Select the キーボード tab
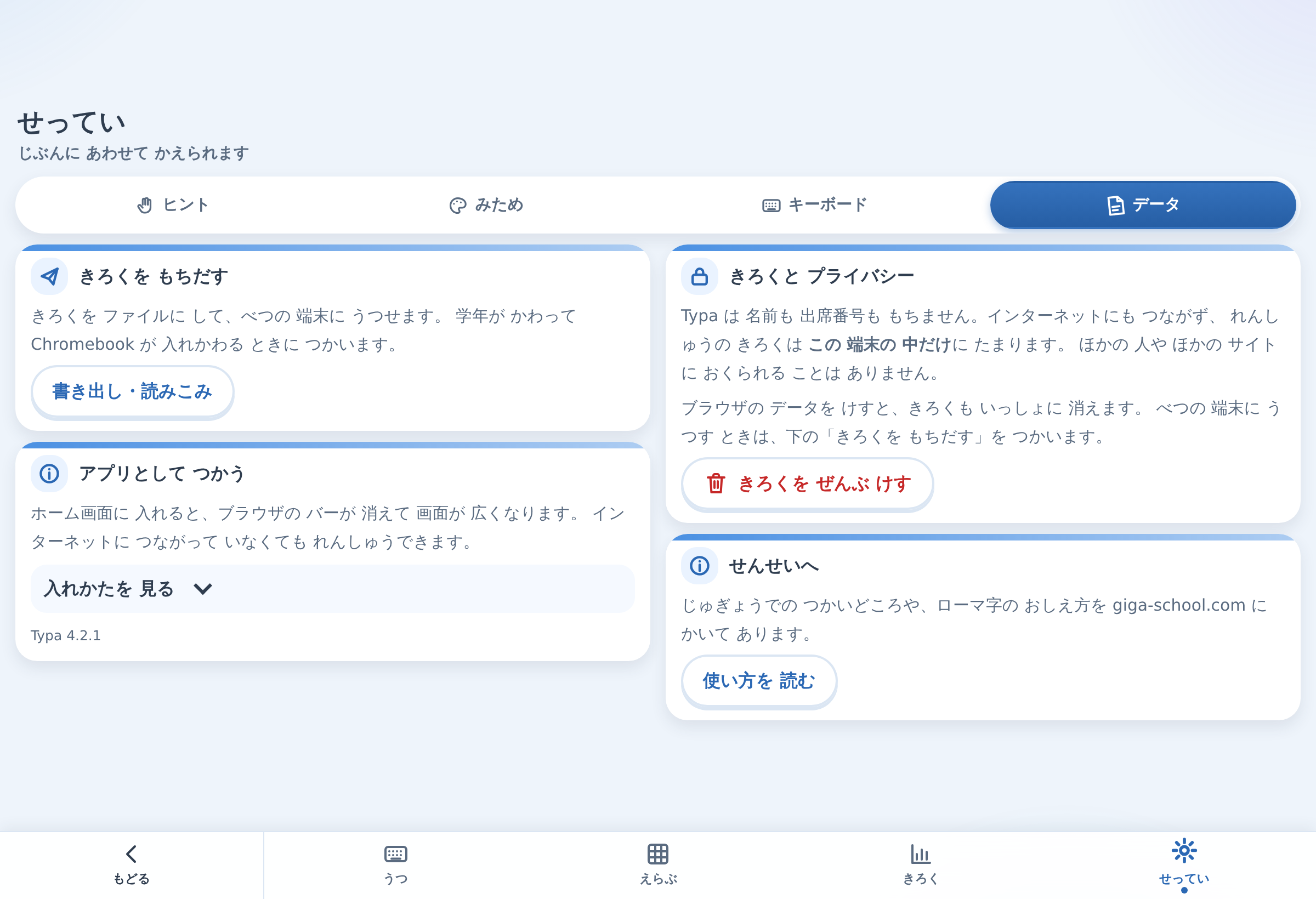 pos(814,205)
